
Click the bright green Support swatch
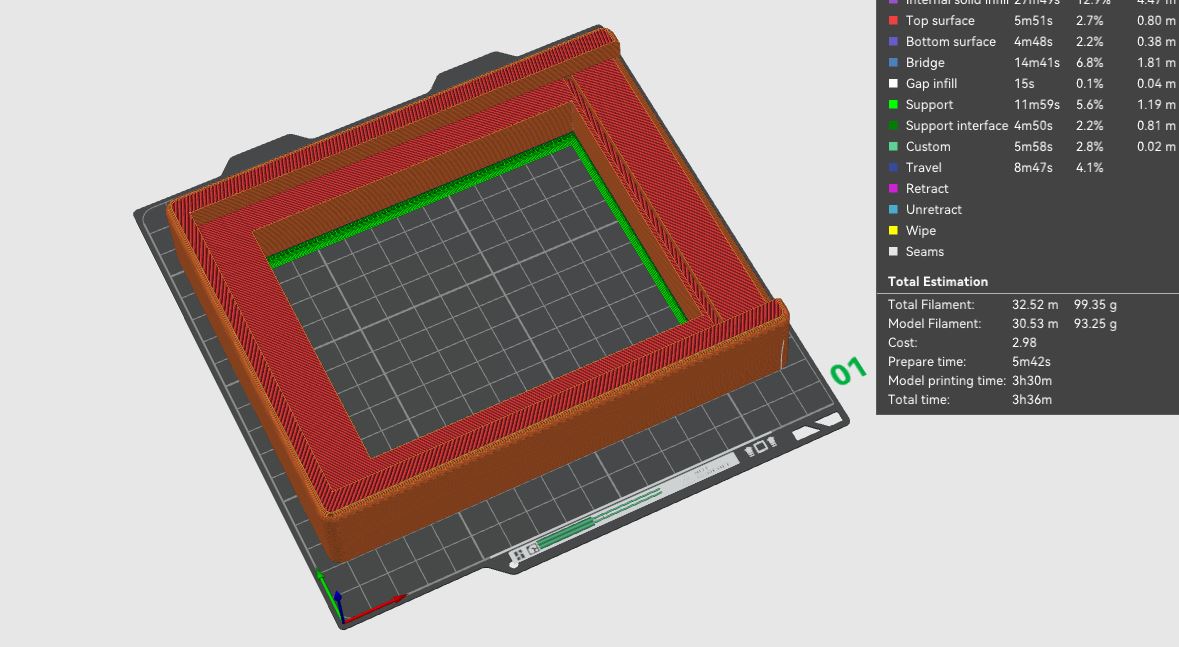tap(893, 105)
